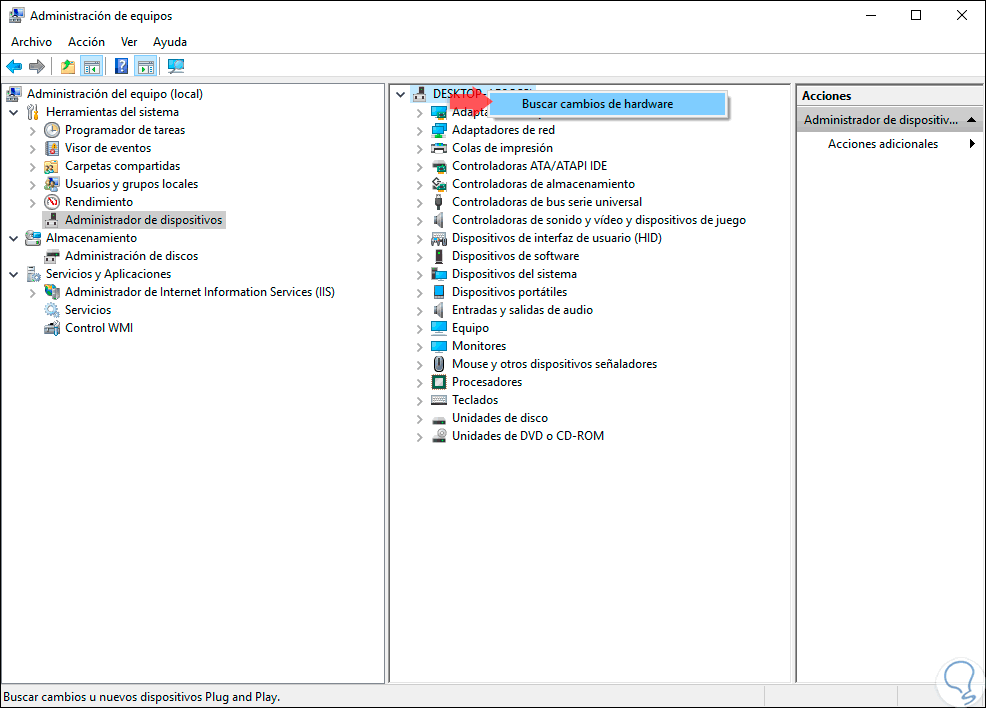This screenshot has width=986, height=708.
Task: Open the Ver menu
Action: click(129, 41)
